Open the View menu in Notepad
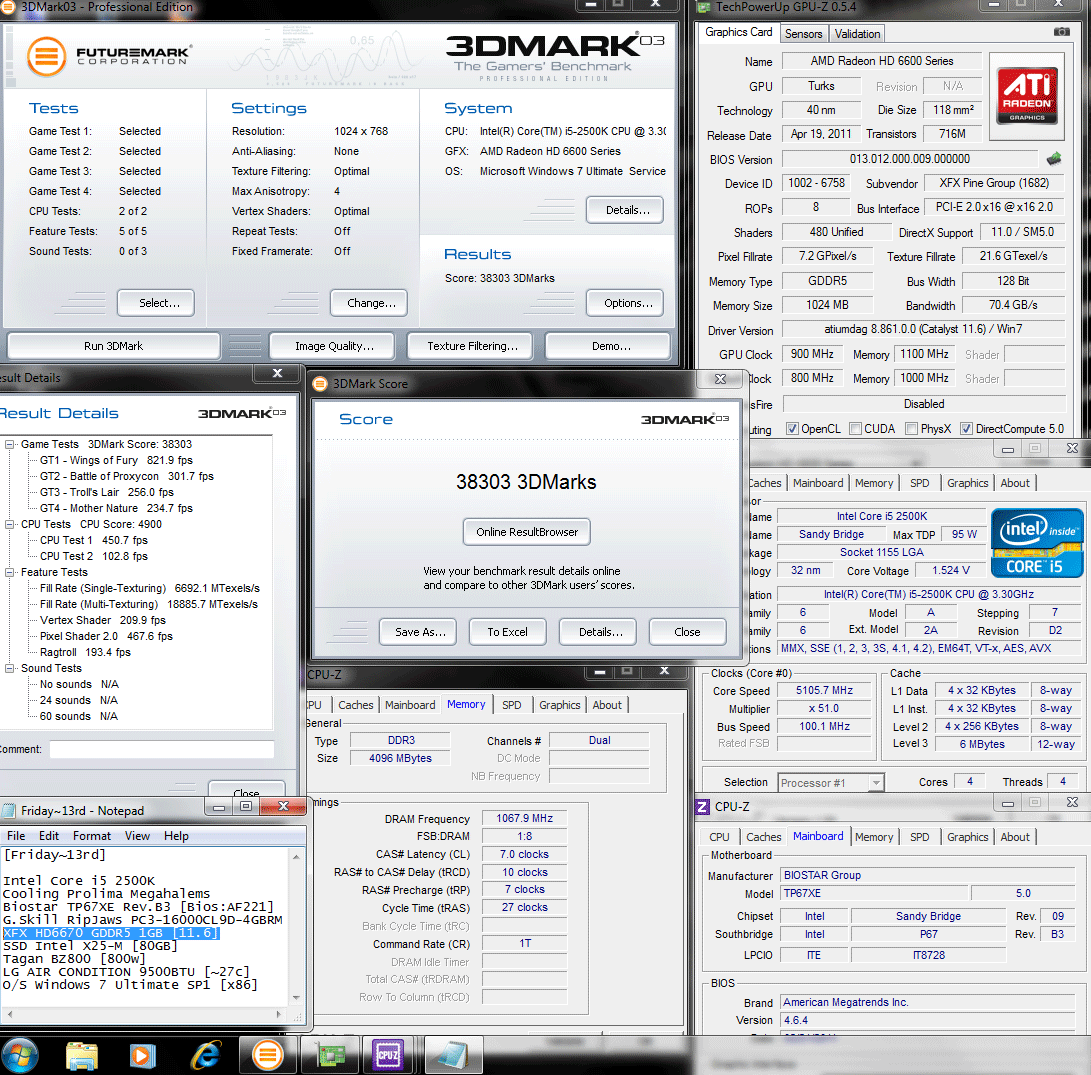 (x=137, y=836)
